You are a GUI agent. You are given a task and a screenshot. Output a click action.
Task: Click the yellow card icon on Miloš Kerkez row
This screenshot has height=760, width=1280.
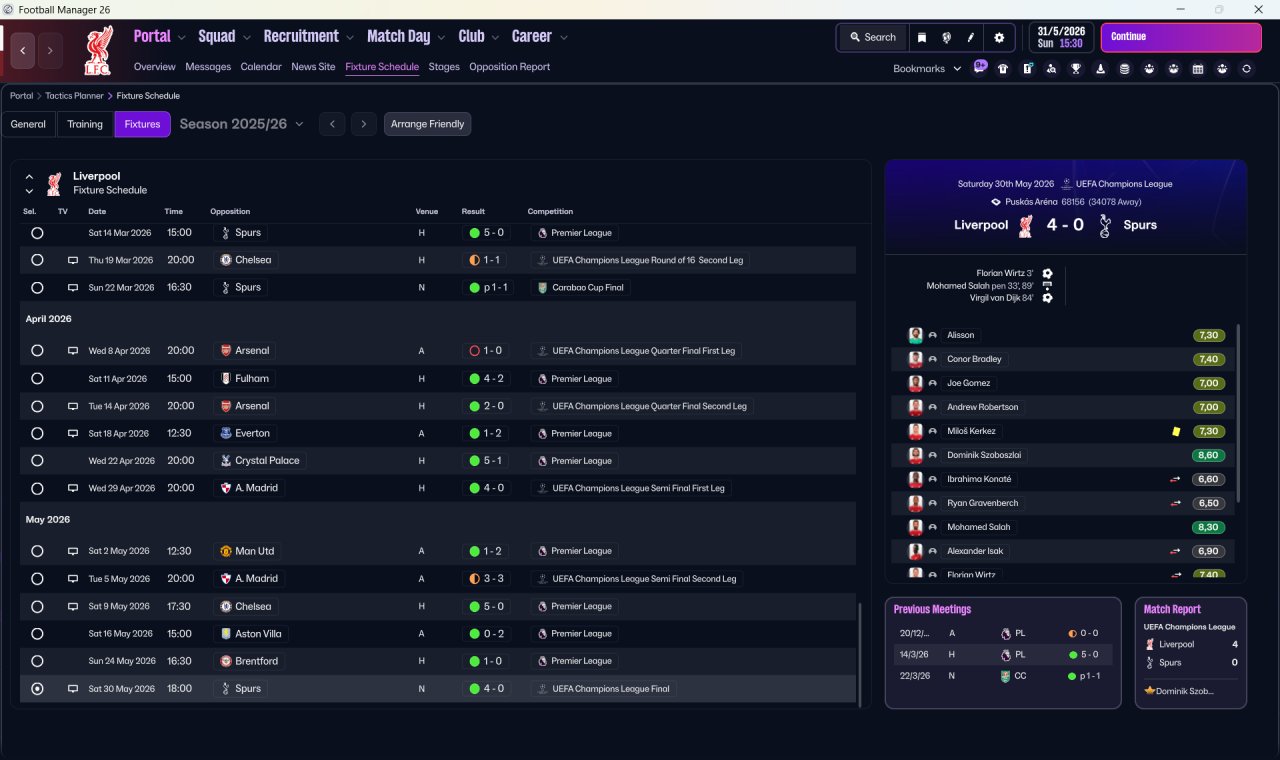click(x=1177, y=431)
